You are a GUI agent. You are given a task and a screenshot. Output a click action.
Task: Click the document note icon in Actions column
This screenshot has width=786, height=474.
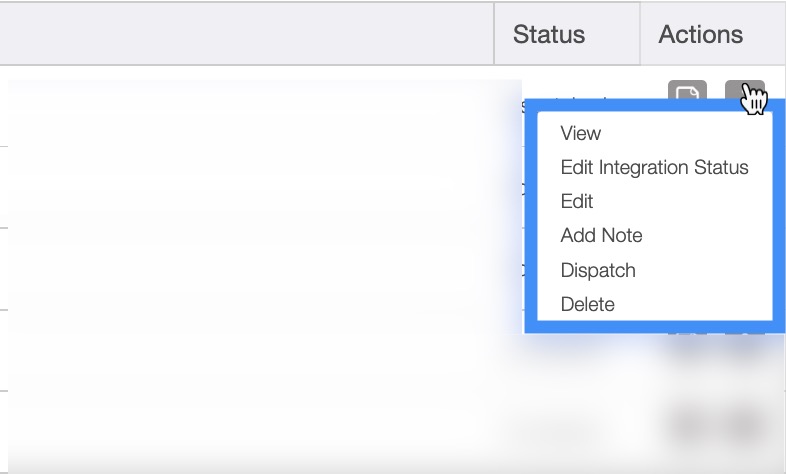pos(687,94)
